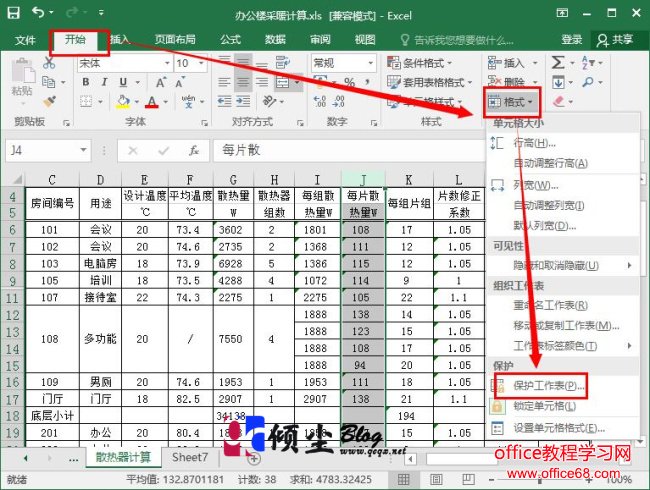This screenshot has height=490, width=650.
Task: Click the insert function fx icon
Action: [x=194, y=150]
